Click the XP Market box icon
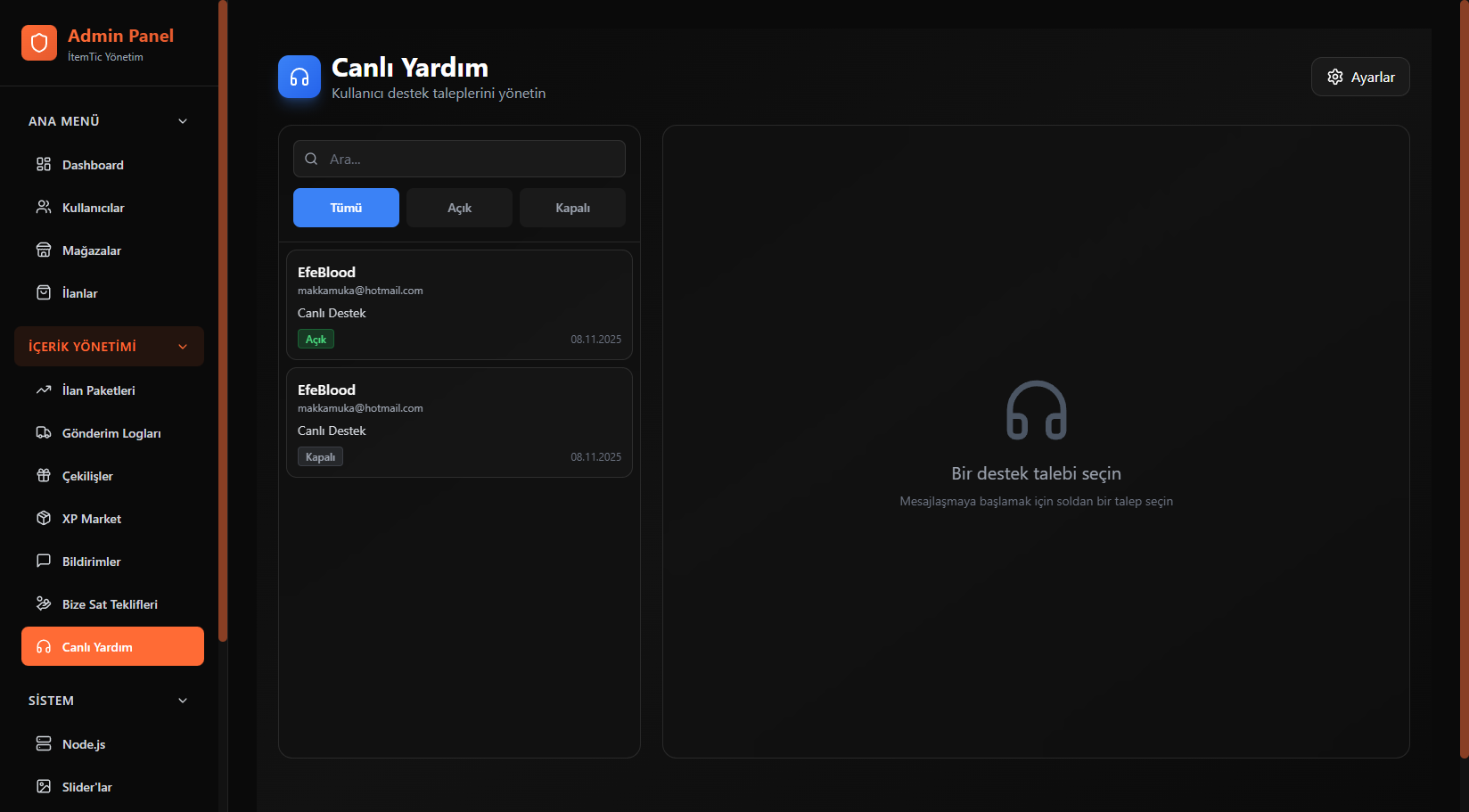This screenshot has width=1469, height=812. click(x=43, y=518)
